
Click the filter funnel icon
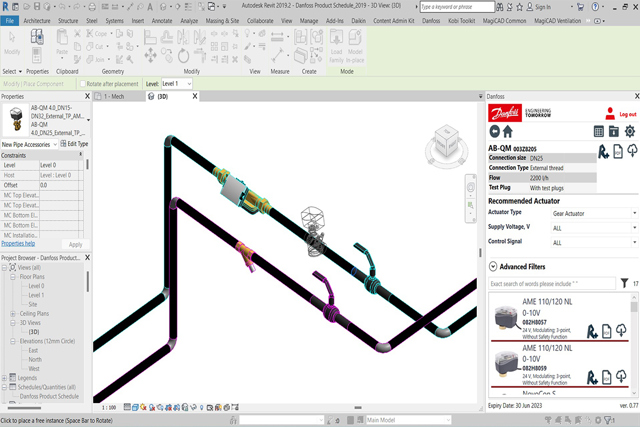pos(624,284)
